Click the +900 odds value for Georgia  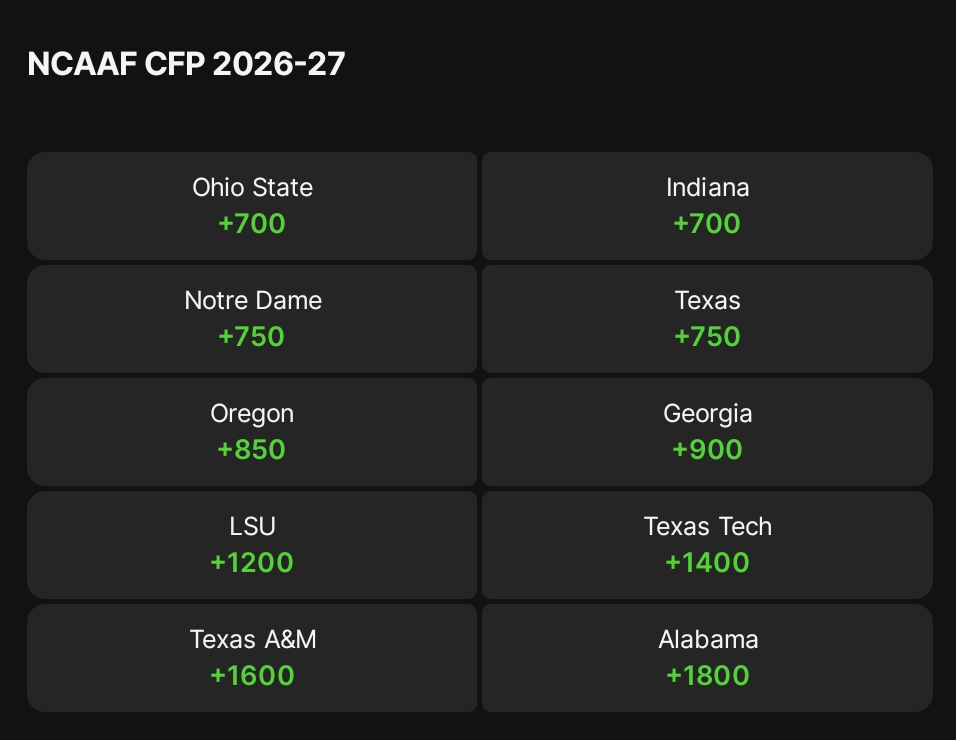(707, 450)
